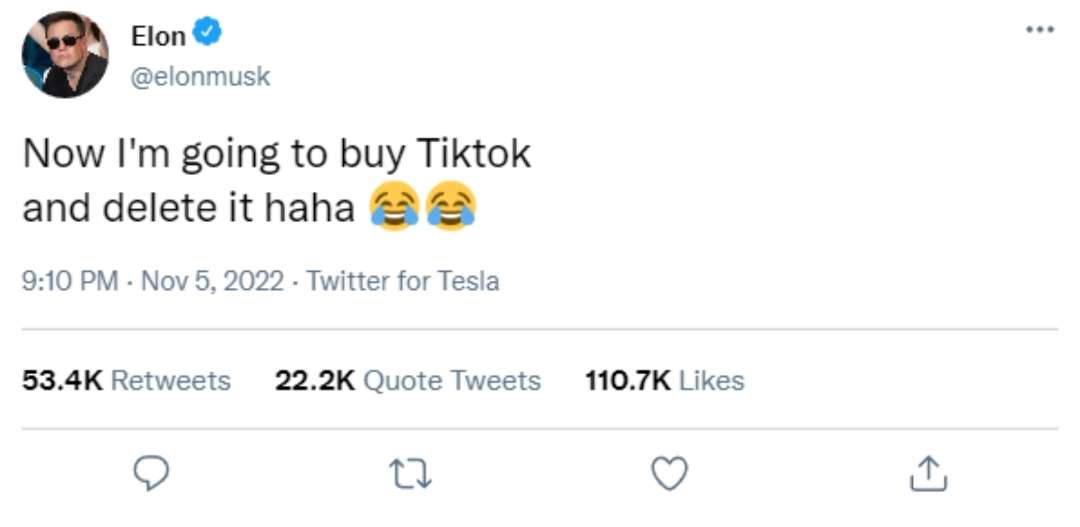Click the Nov 5, 2022 date
Image resolution: width=1080 pixels, height=527 pixels.
click(212, 282)
